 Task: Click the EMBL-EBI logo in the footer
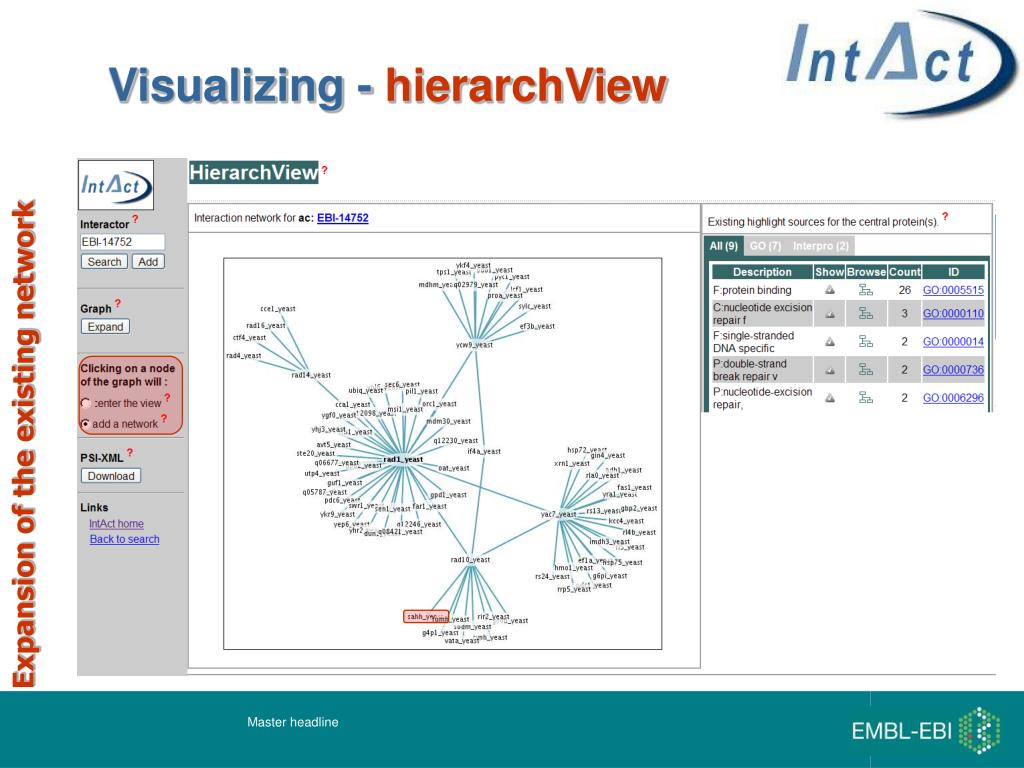[x=927, y=729]
